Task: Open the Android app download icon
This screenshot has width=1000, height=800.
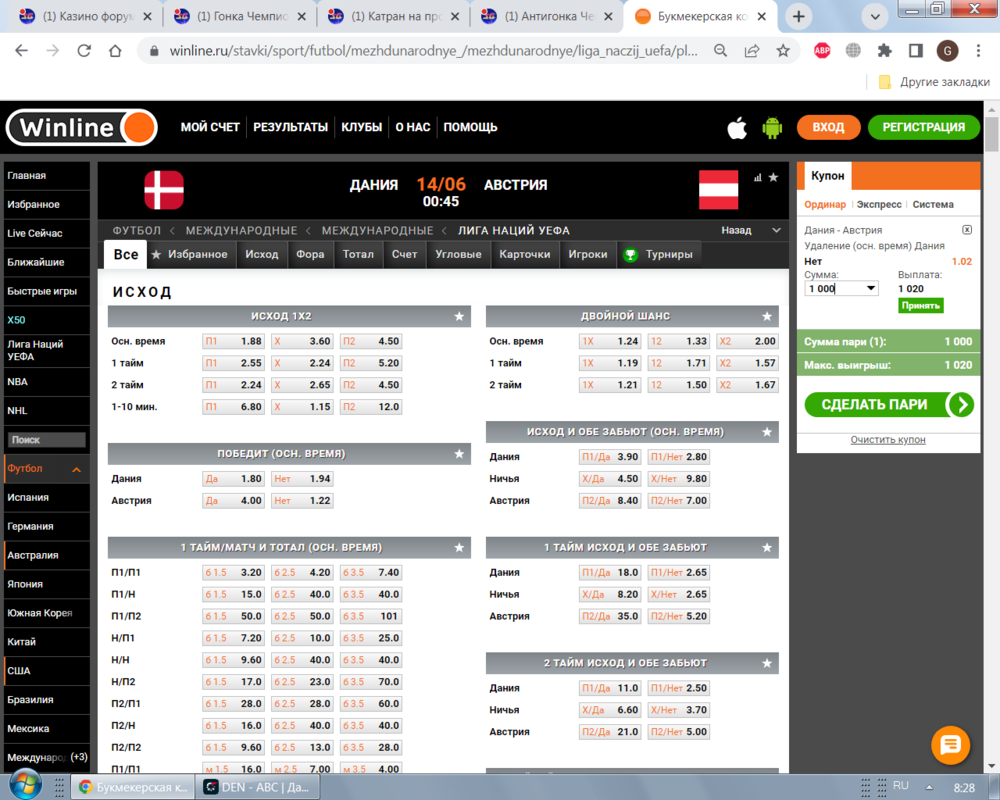Action: coord(772,128)
